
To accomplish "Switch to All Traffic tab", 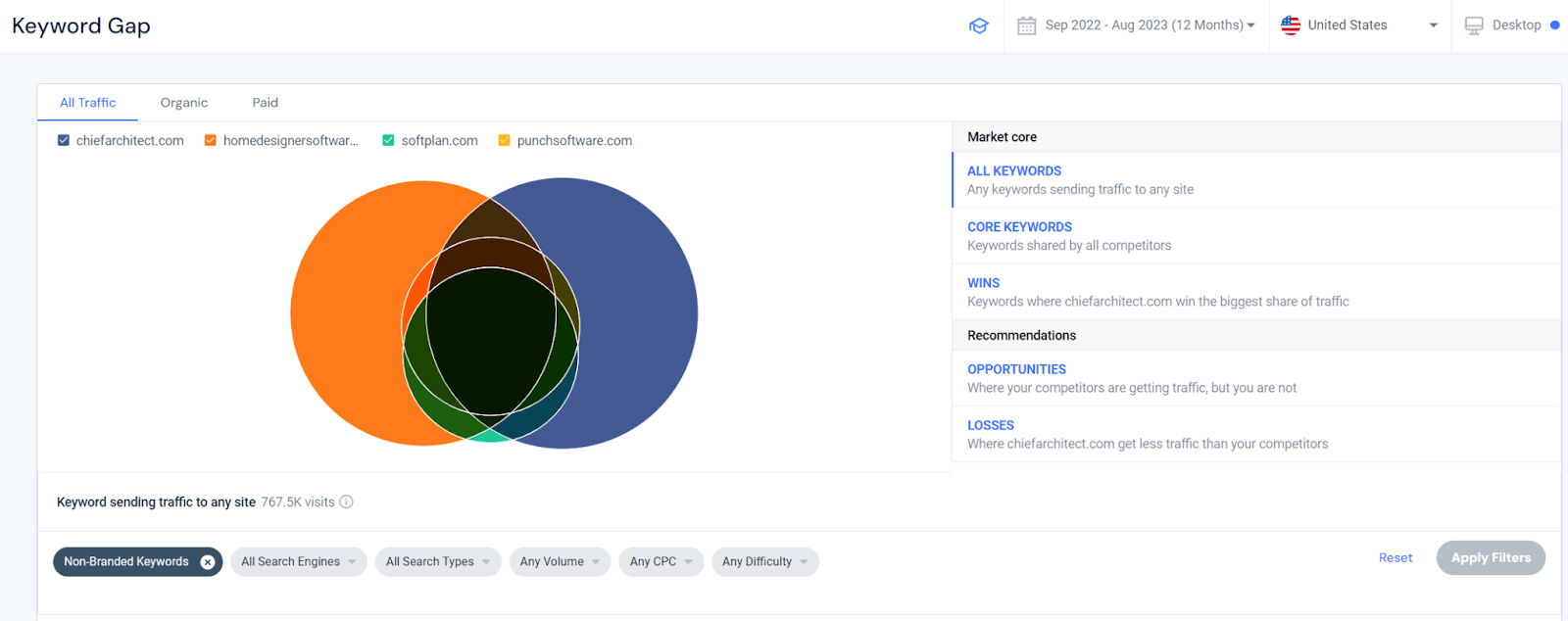I will point(88,103).
